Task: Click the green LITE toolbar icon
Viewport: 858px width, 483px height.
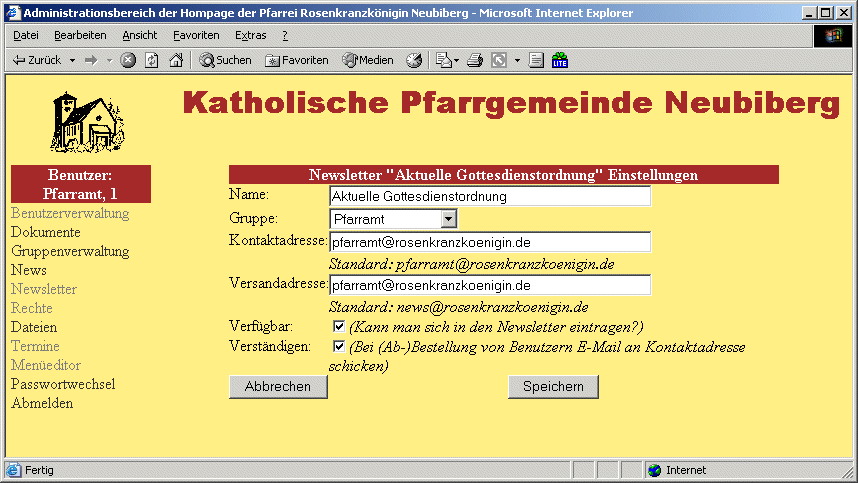Action: 560,60
